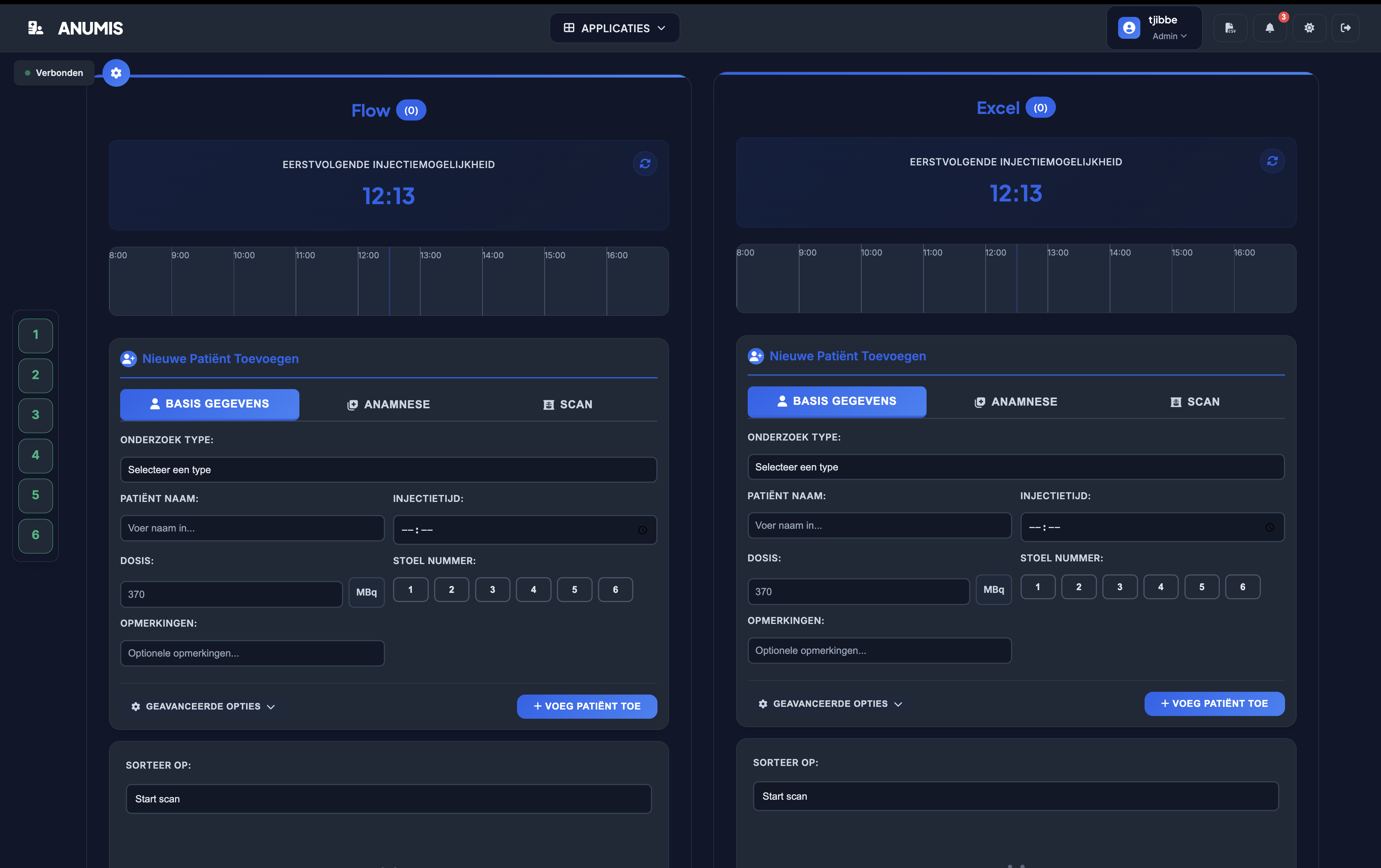Open the Applicaties dropdown menu

click(615, 28)
